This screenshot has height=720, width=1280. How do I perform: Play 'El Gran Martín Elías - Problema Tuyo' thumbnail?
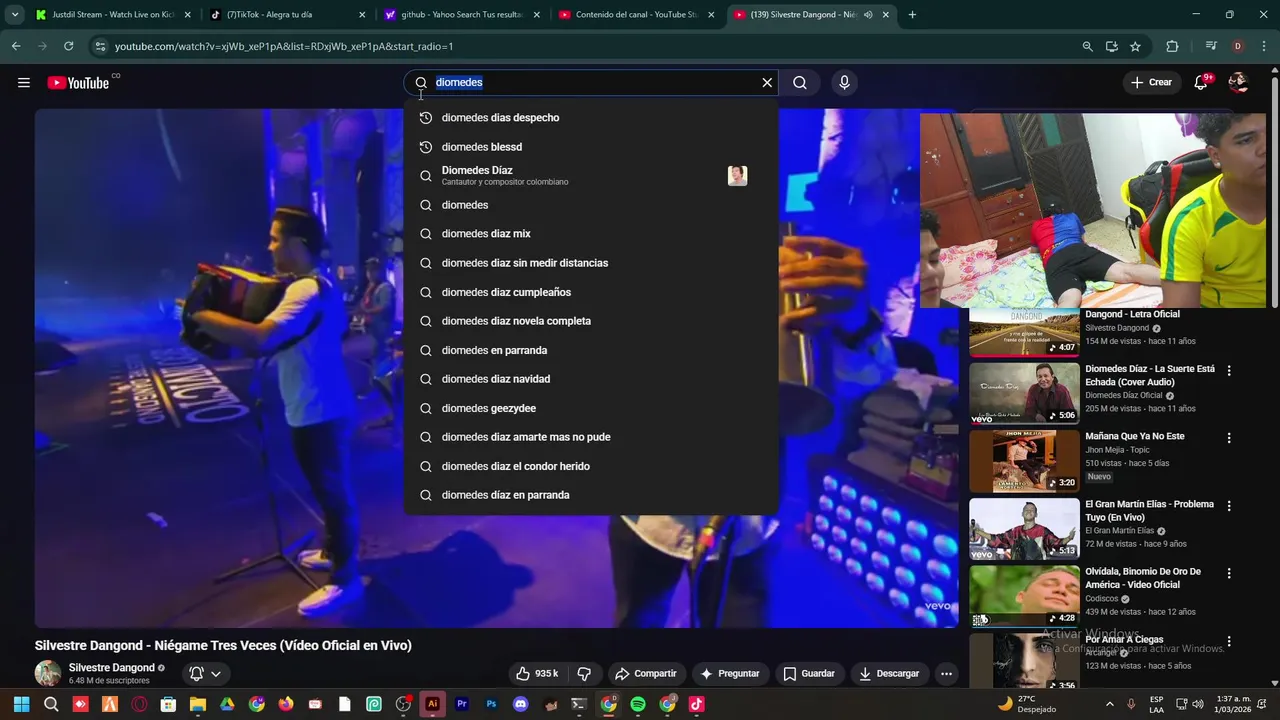click(1024, 528)
